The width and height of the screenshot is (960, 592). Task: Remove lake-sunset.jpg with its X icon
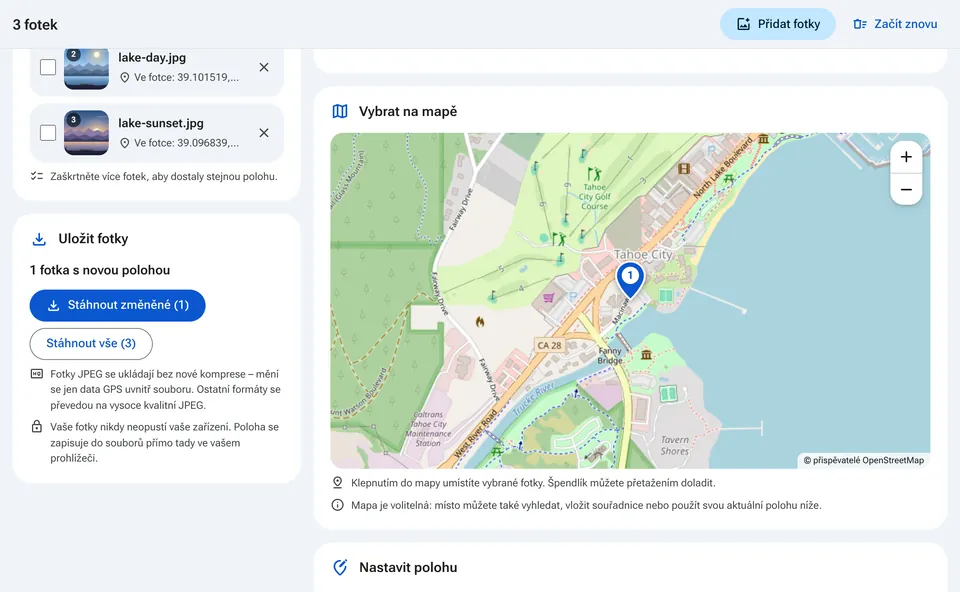pyautogui.click(x=264, y=133)
